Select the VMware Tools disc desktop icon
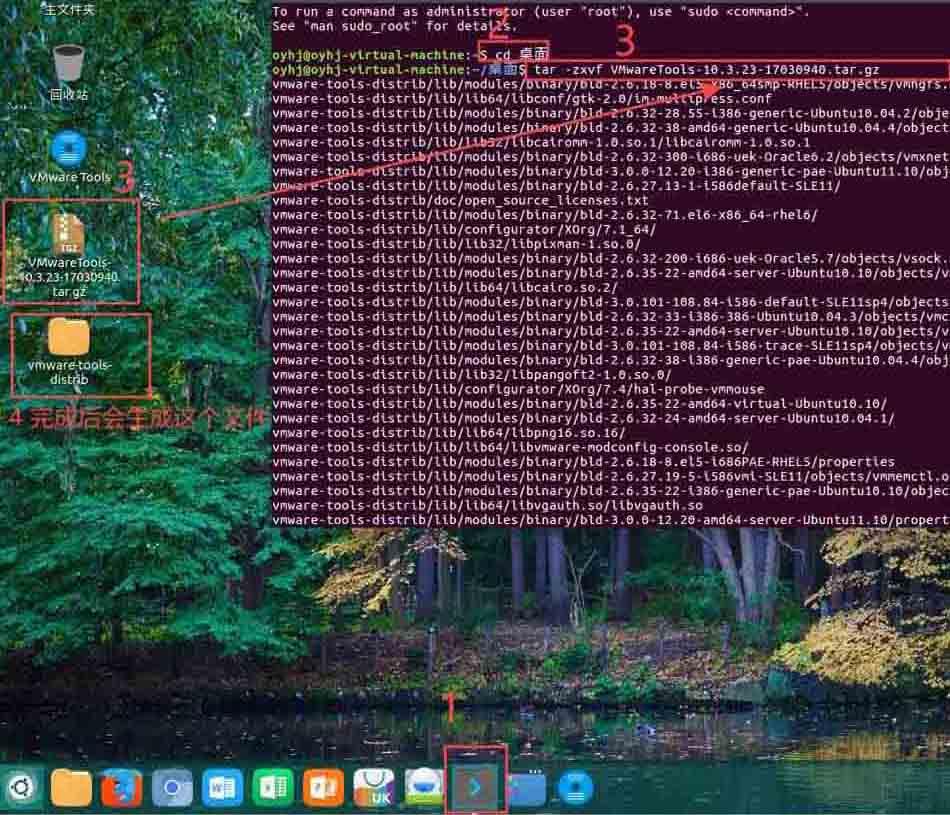The width and height of the screenshot is (950, 815). point(70,156)
